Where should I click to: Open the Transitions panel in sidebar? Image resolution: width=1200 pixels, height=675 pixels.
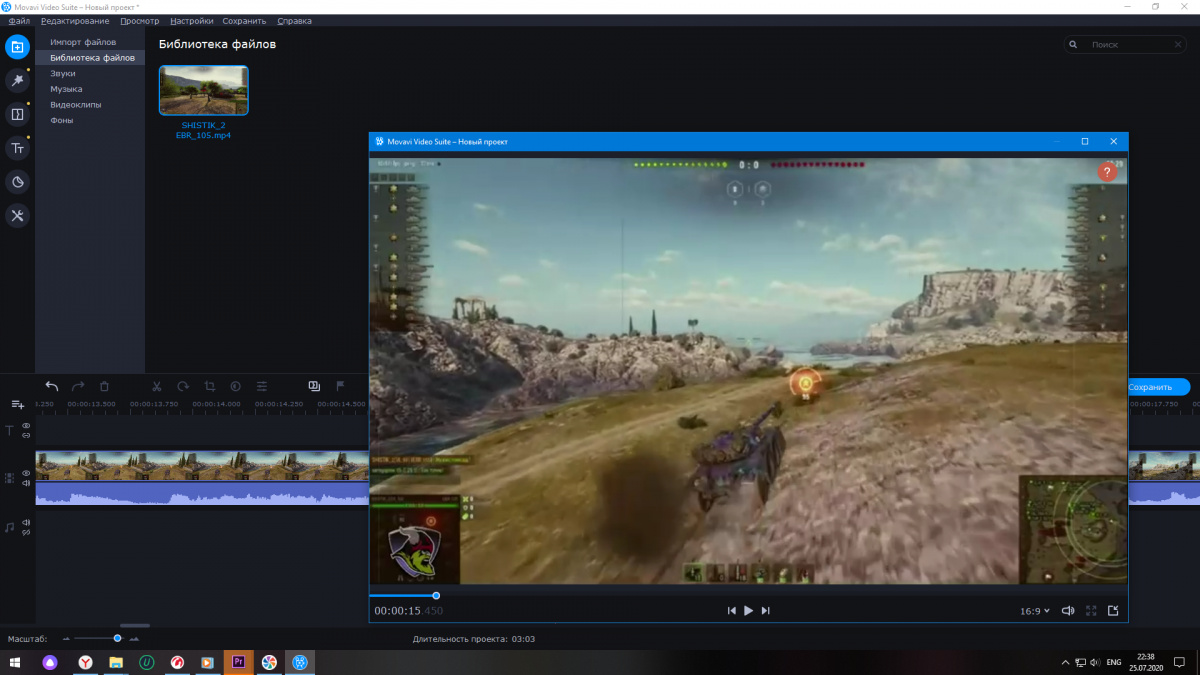click(17, 114)
